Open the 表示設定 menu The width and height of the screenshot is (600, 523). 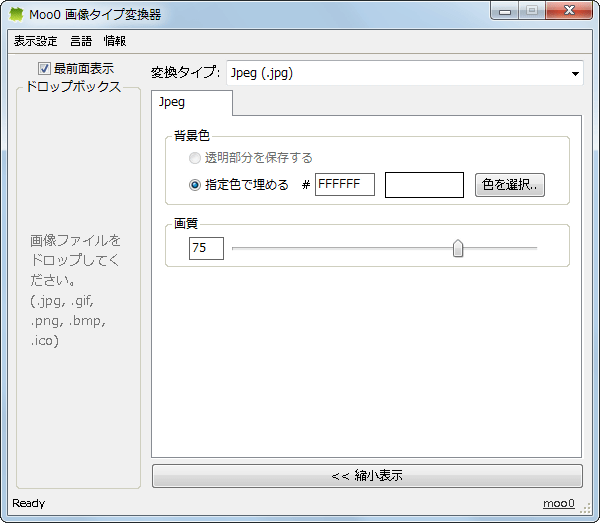pyautogui.click(x=35, y=41)
